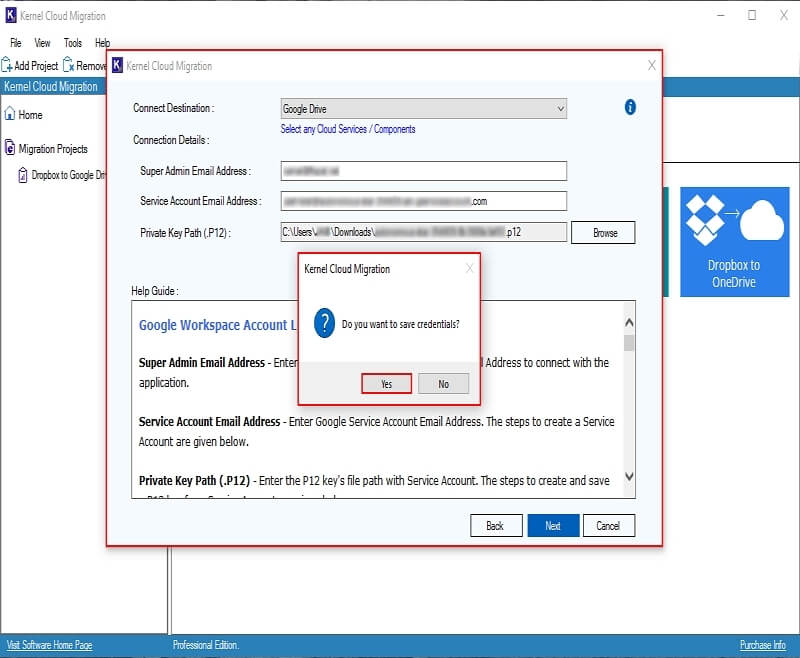
Task: Cancel the connection wizard
Action: pyautogui.click(x=609, y=525)
